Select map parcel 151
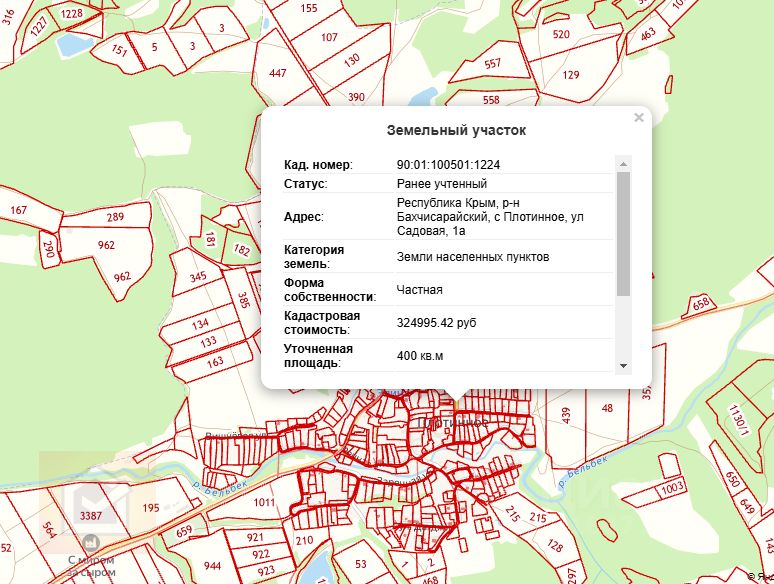The image size is (774, 584). (119, 50)
